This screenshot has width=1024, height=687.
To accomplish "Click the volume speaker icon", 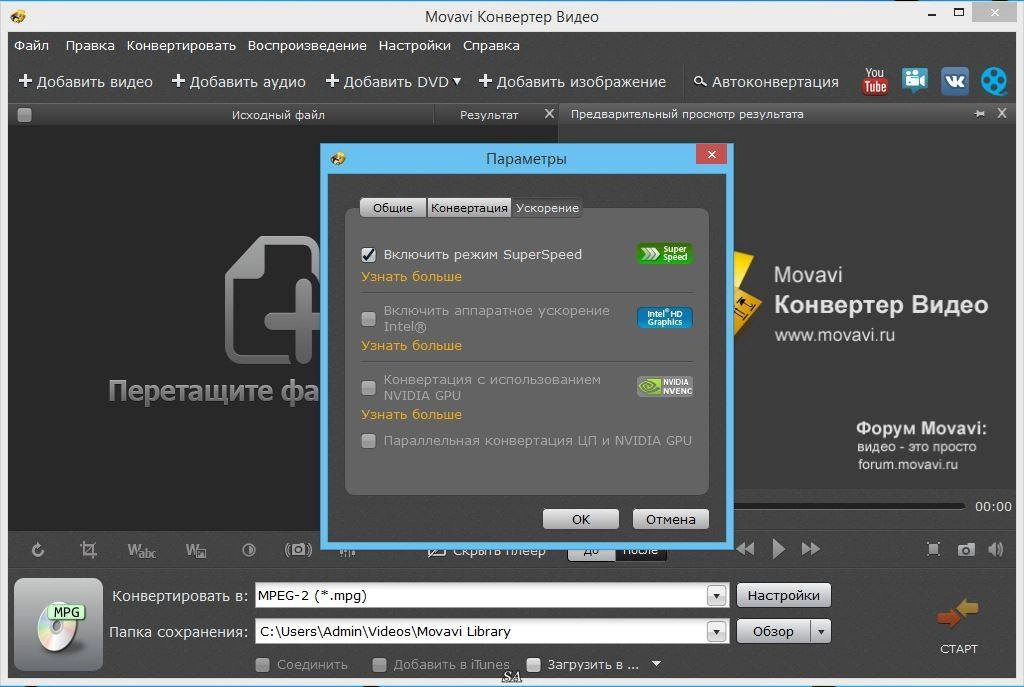I will [x=996, y=549].
